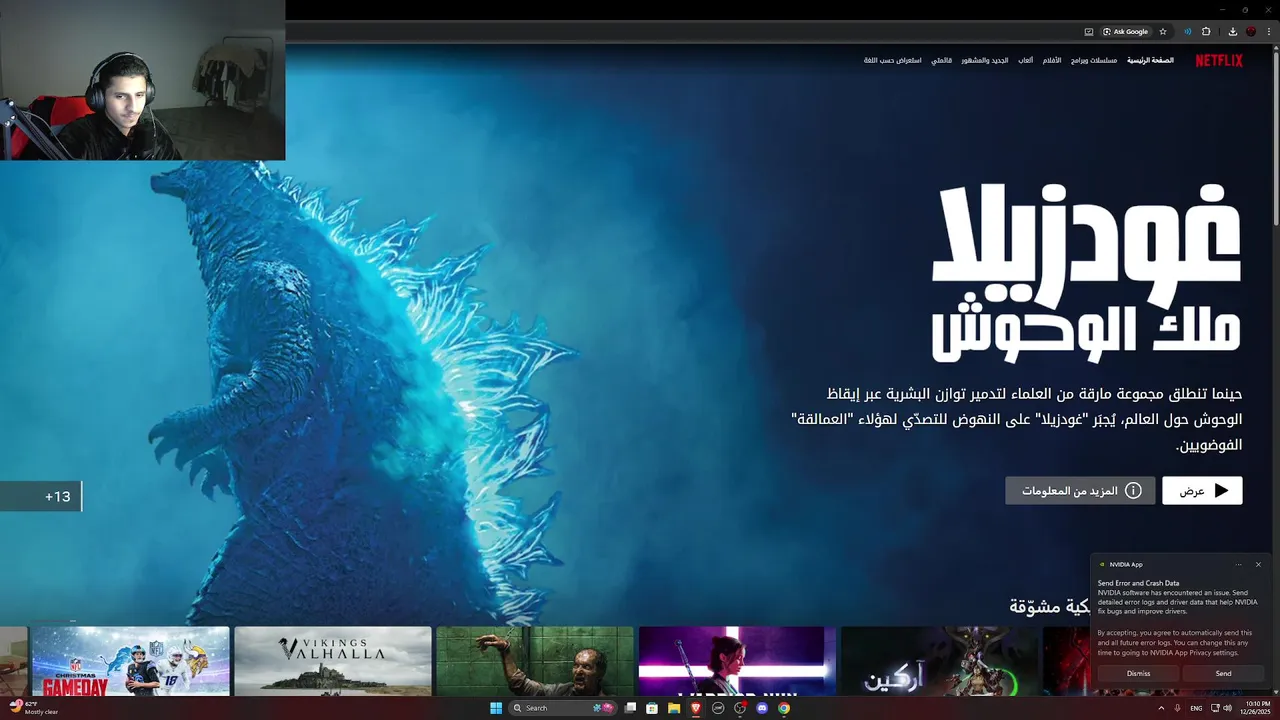Viewport: 1280px width, 720px height.
Task: Open the Windows Start button
Action: pyautogui.click(x=496, y=708)
